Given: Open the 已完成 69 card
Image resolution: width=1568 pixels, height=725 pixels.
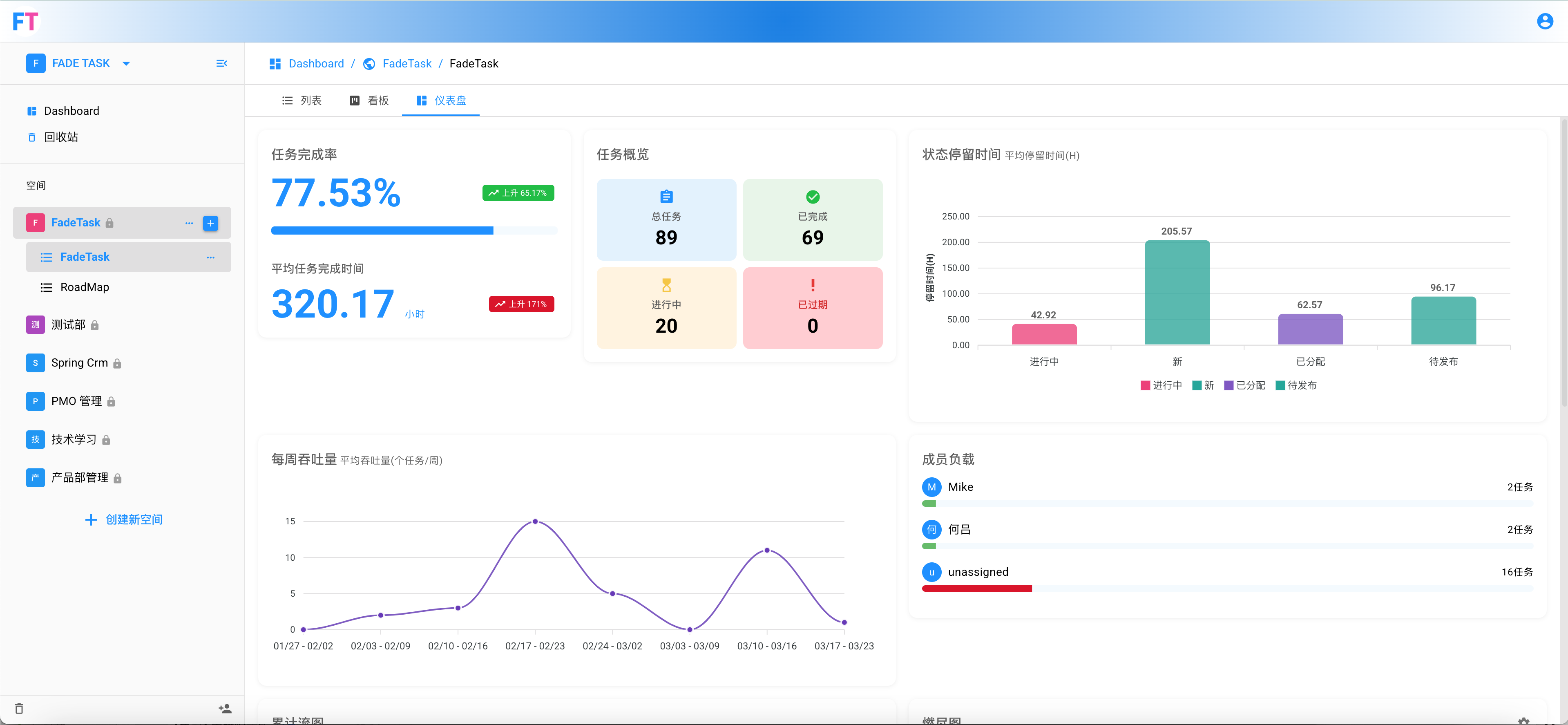Looking at the screenshot, I should click(x=813, y=220).
